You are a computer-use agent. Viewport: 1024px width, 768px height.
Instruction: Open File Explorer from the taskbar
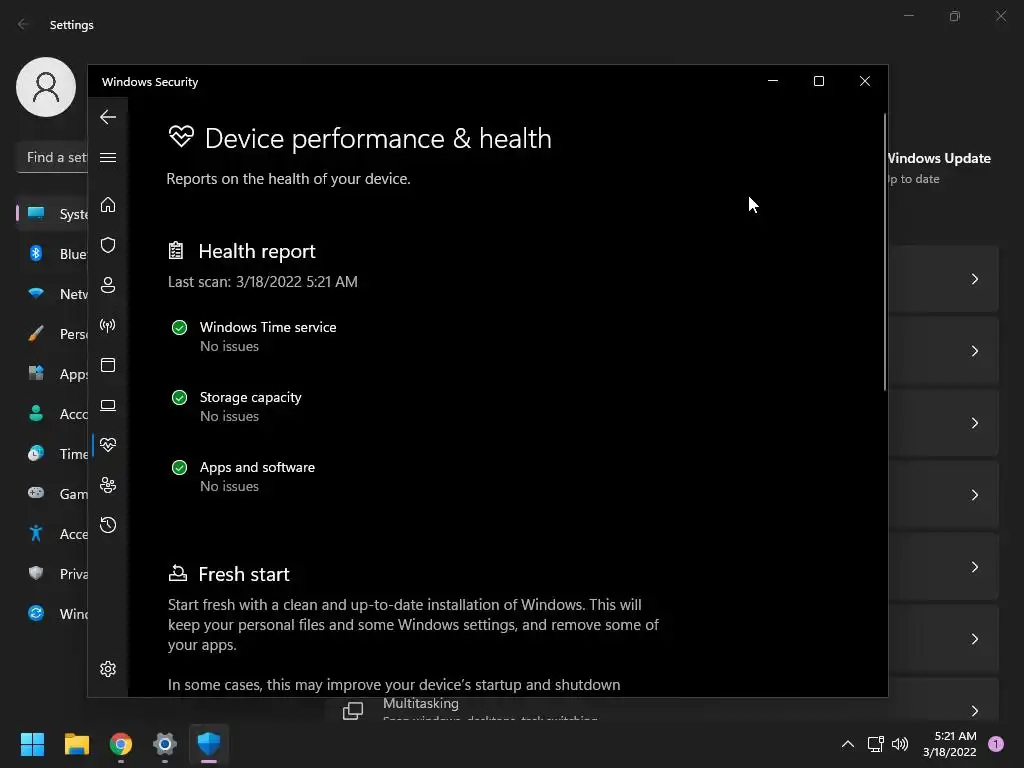76,744
